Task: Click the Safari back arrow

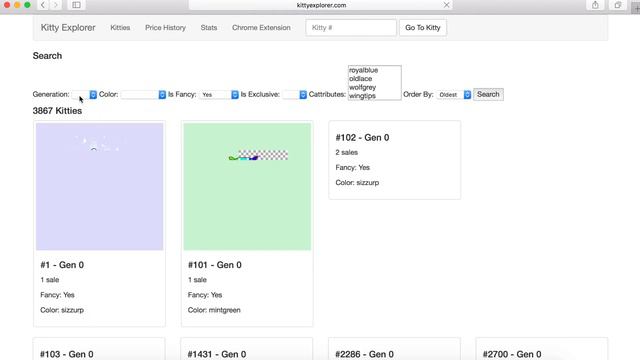Action: click(42, 5)
